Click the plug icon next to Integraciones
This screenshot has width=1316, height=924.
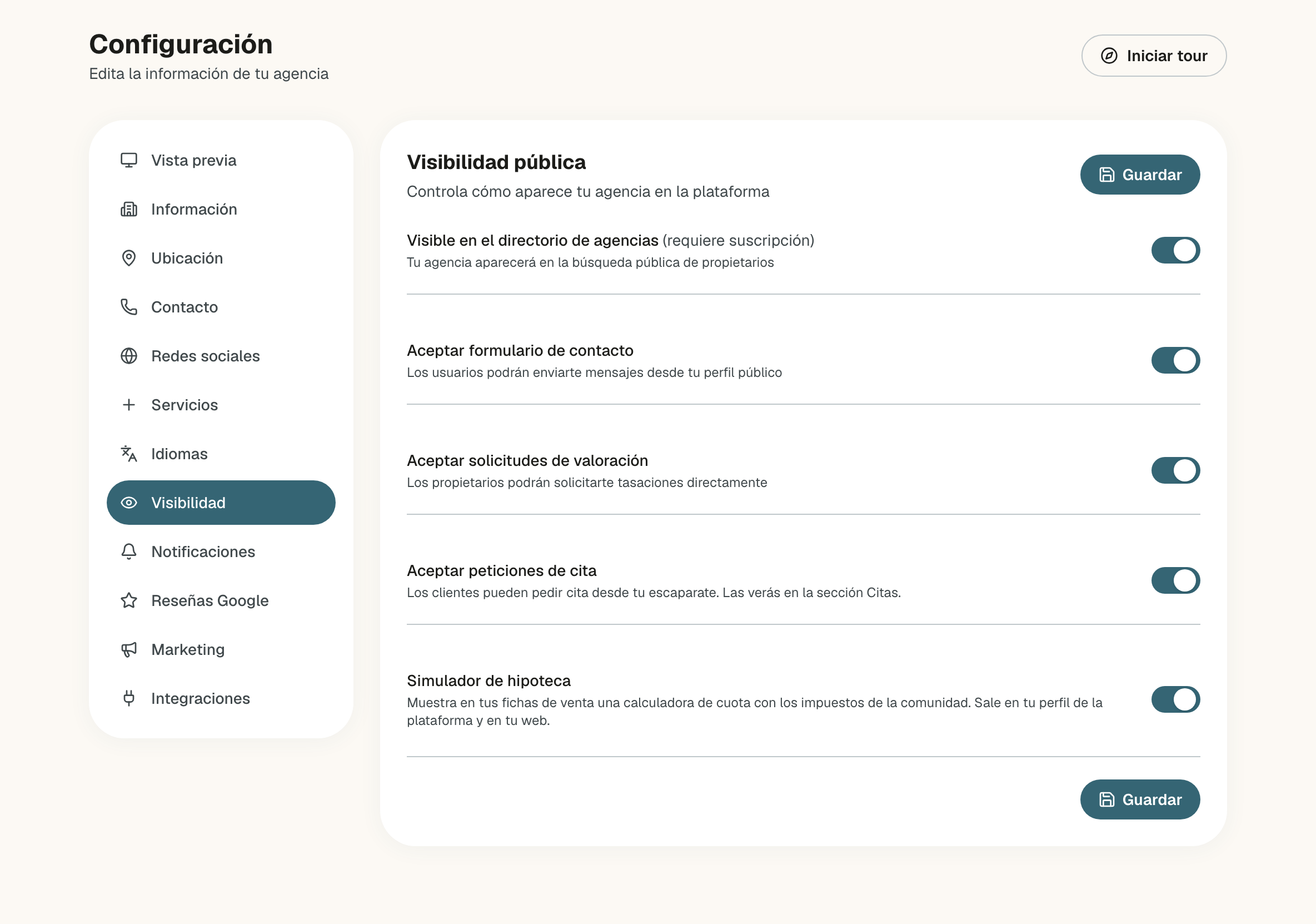(x=129, y=699)
